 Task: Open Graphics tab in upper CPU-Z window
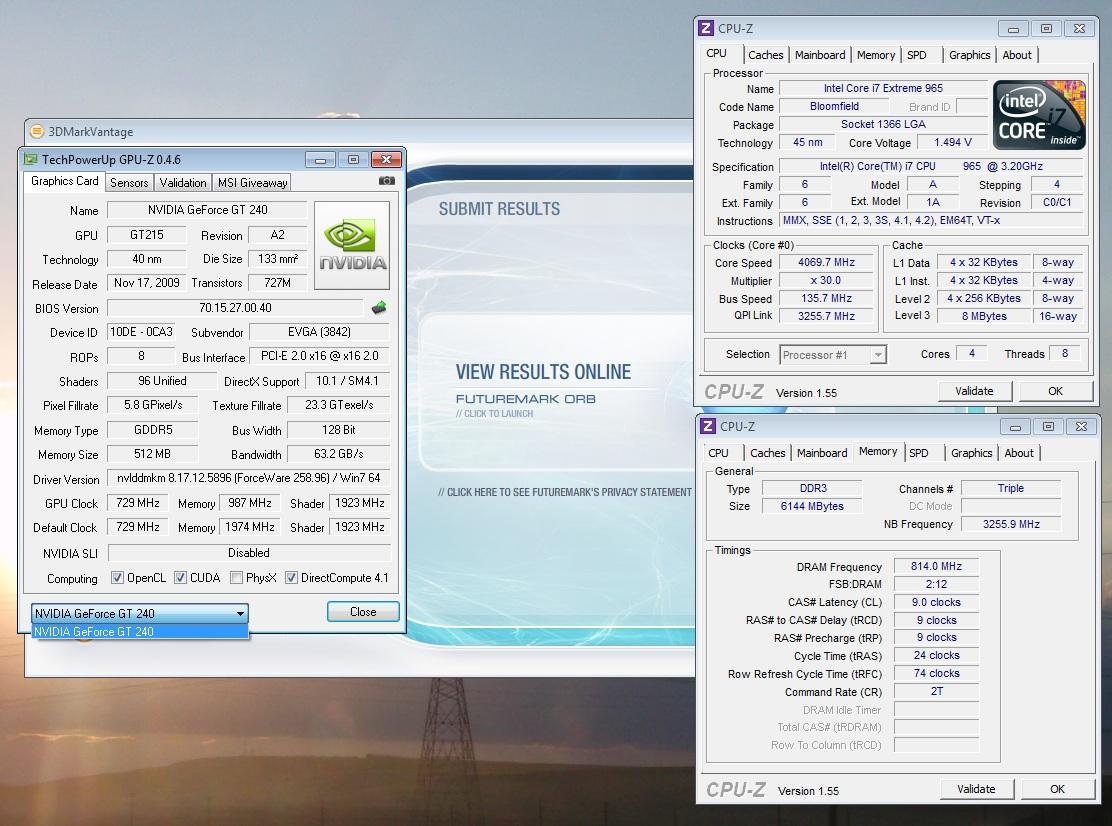point(969,55)
